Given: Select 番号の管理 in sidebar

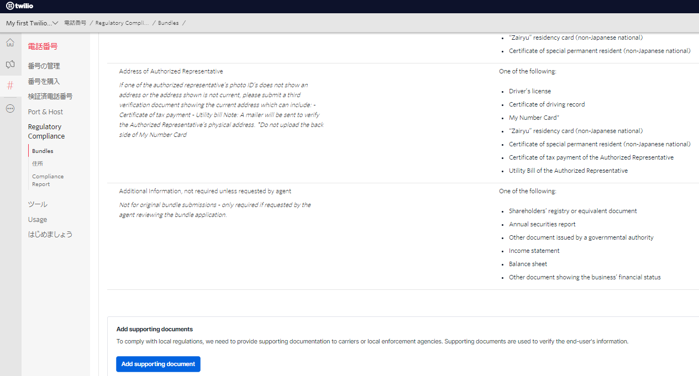Looking at the screenshot, I should [44, 66].
